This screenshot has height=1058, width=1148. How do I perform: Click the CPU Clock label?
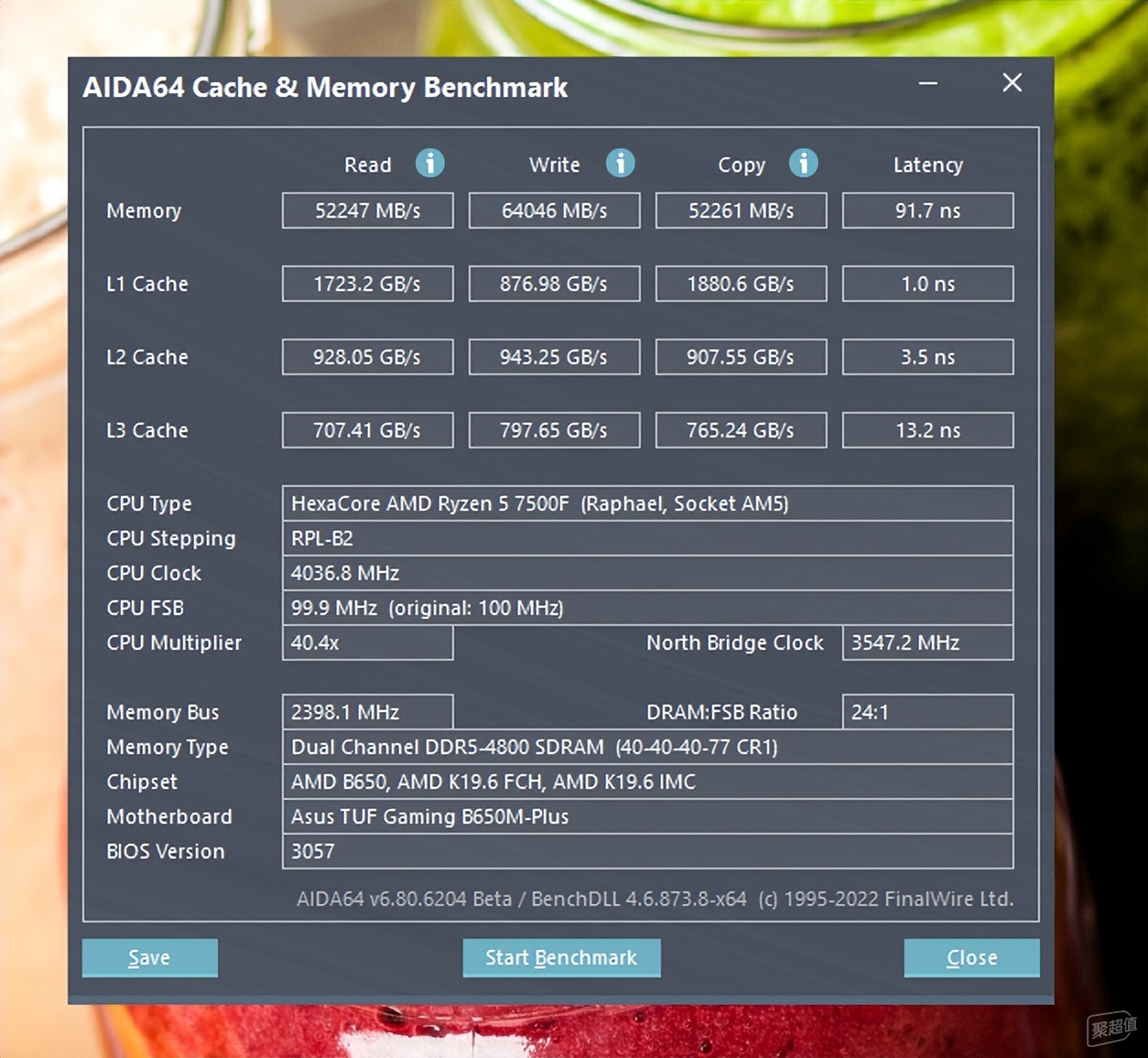pos(154,573)
